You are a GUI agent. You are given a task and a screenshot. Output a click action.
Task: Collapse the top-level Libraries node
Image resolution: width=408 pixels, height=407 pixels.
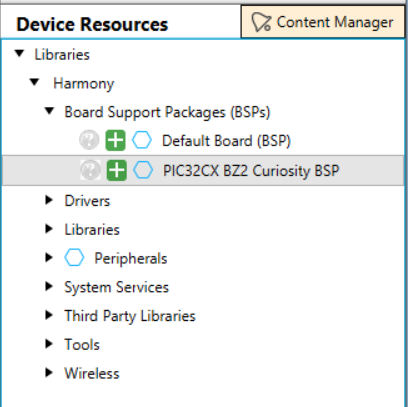pos(20,53)
